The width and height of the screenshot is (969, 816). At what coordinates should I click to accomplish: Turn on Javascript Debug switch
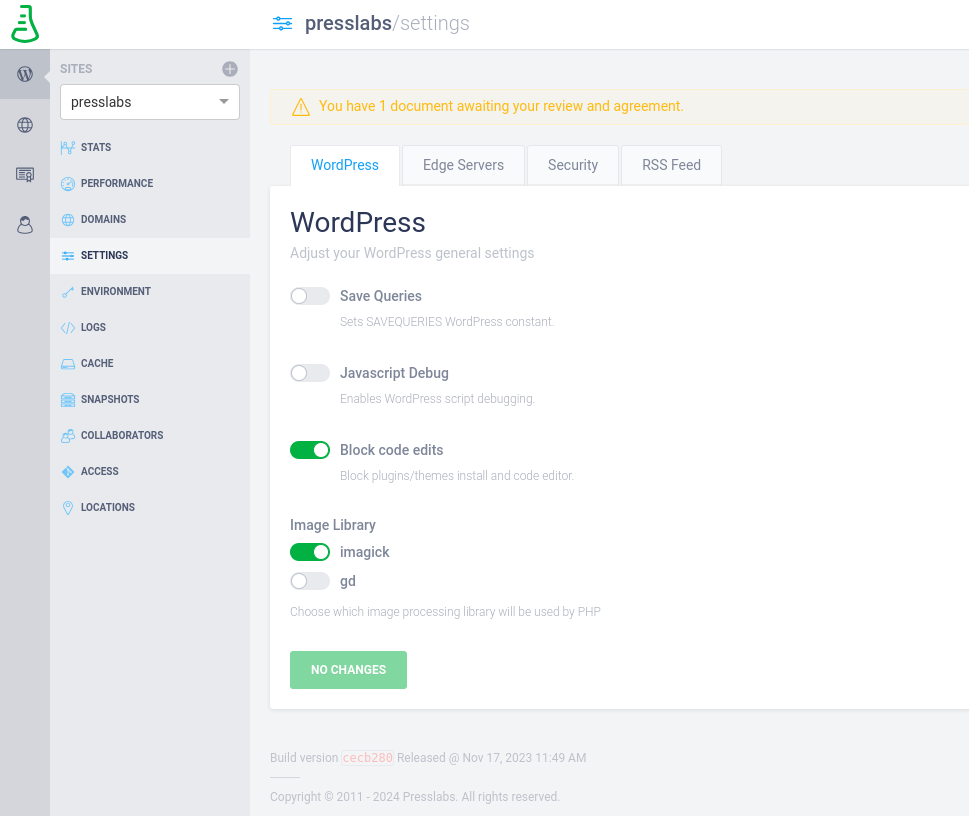coord(310,373)
